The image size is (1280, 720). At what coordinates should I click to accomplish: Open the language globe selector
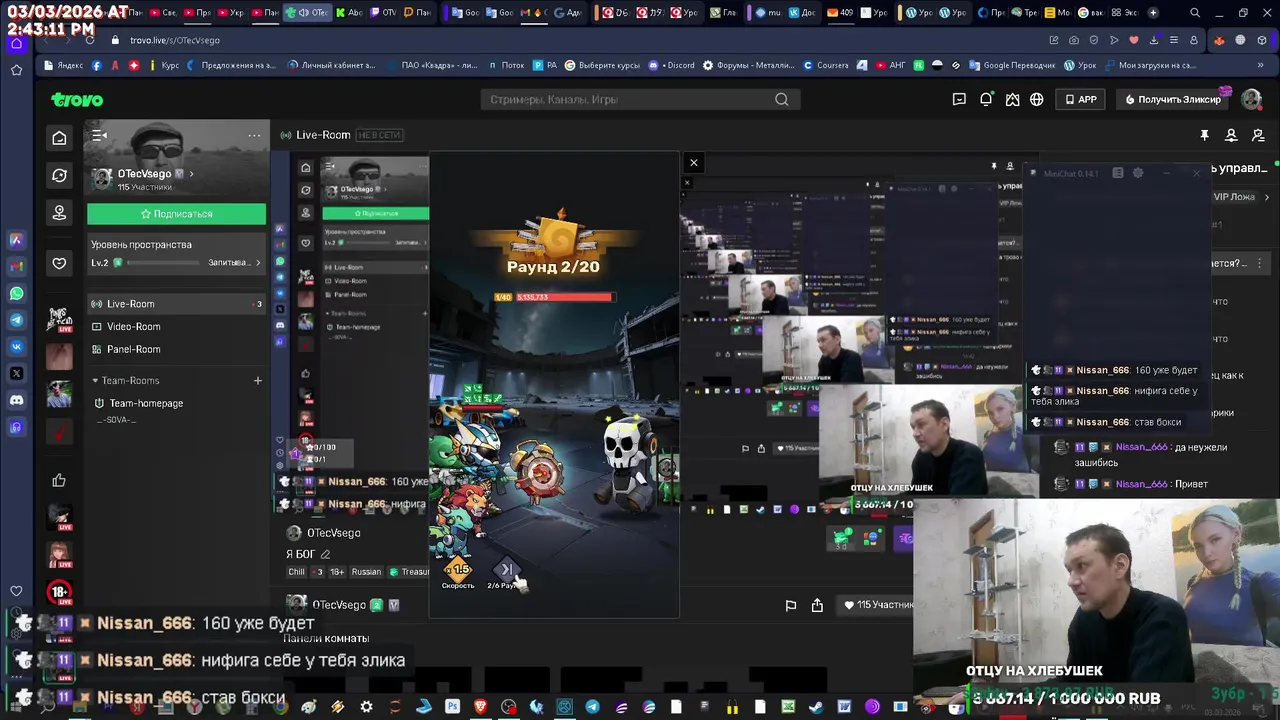(1037, 100)
